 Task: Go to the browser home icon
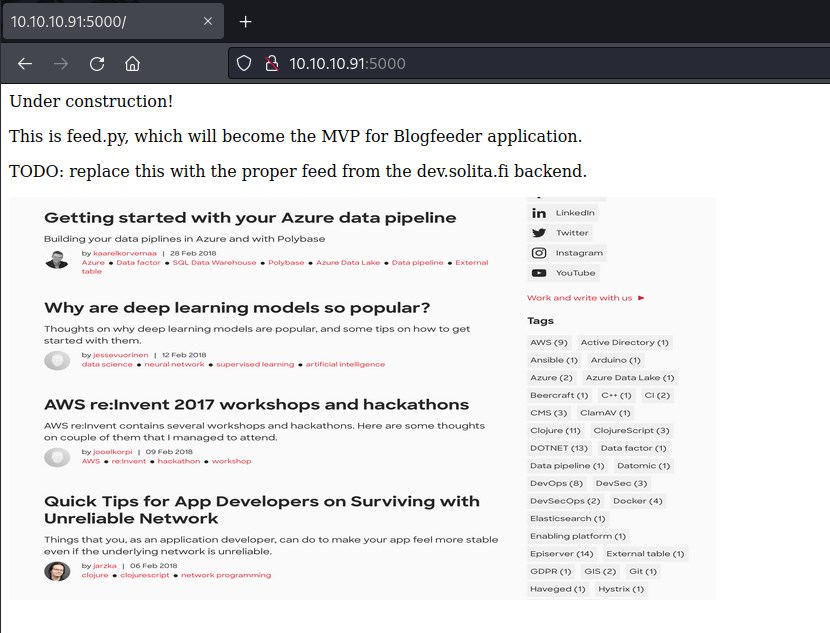(x=132, y=64)
